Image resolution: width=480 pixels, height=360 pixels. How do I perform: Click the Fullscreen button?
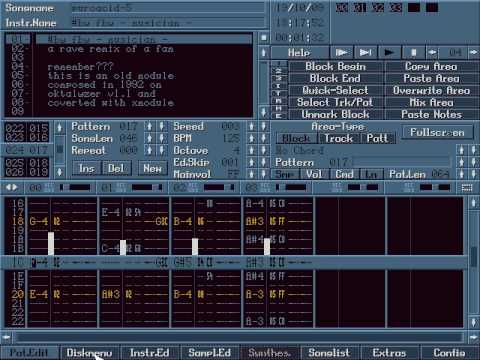(437, 132)
